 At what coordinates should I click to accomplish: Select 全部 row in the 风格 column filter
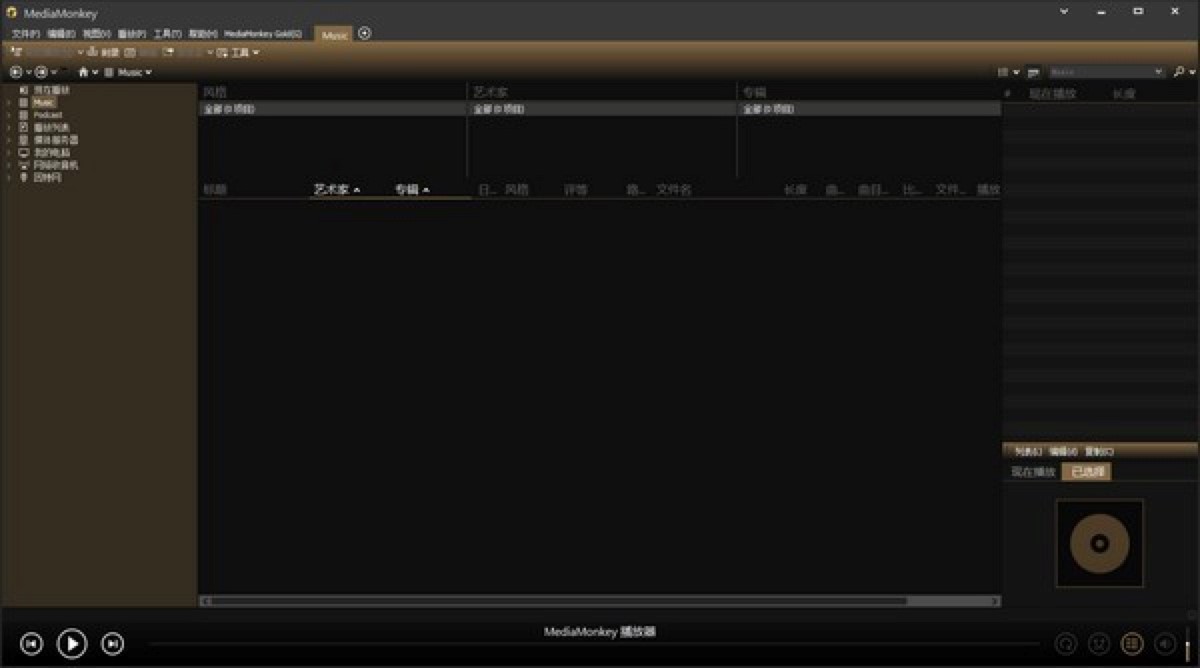[x=332, y=109]
